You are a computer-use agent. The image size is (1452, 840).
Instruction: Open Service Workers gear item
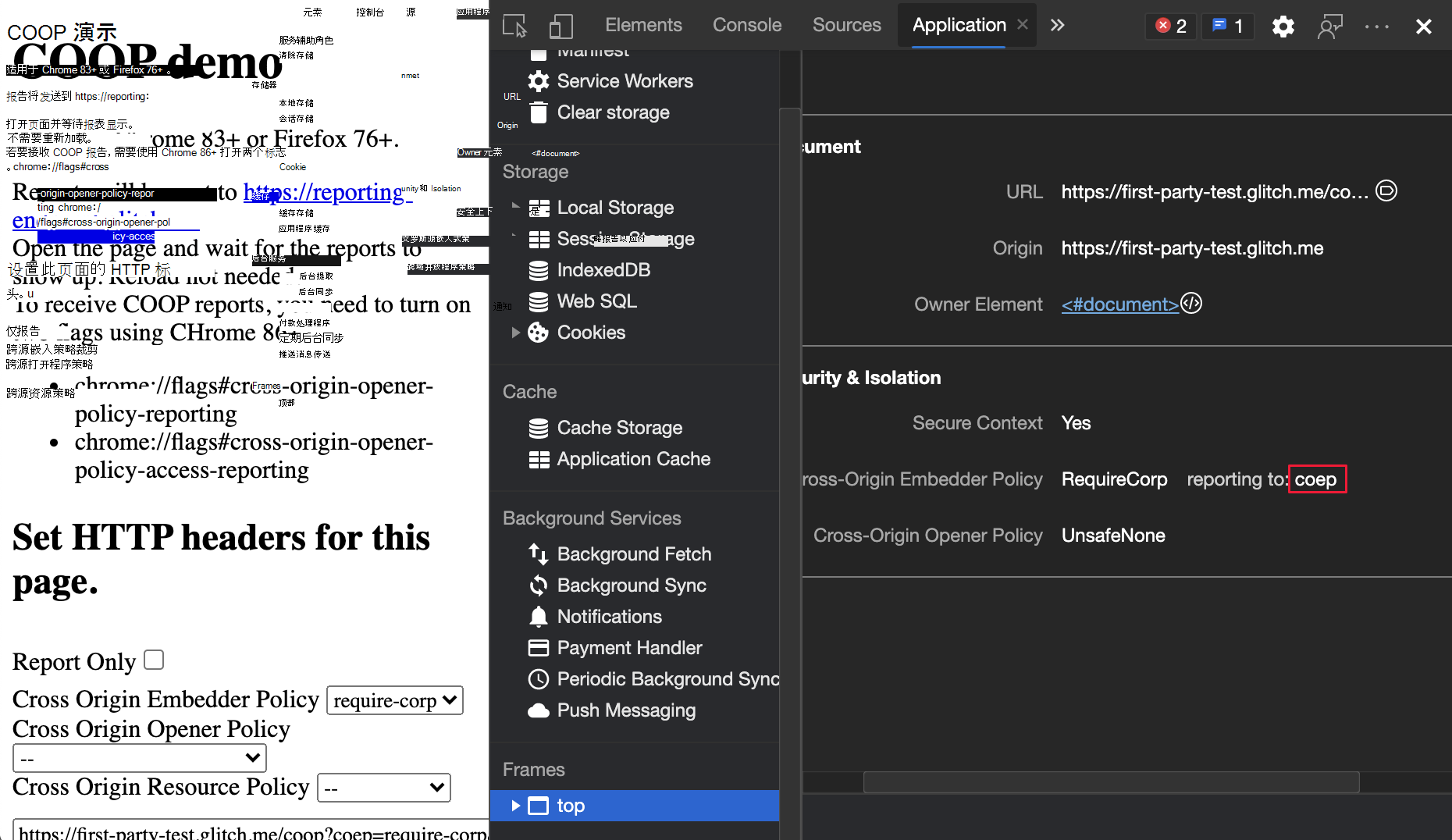pos(539,81)
